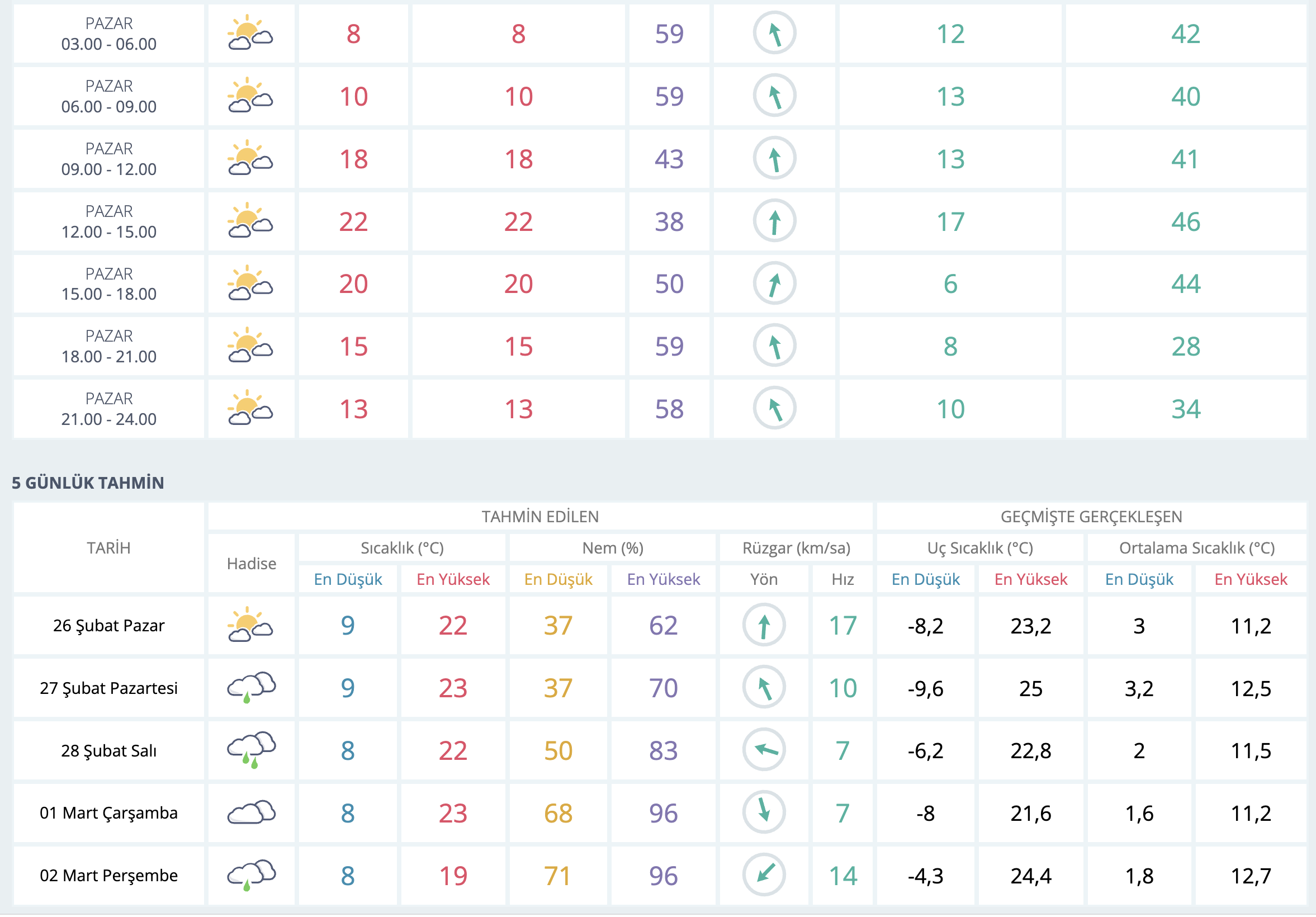
Task: Click the 'Hadise' column header
Action: [252, 564]
